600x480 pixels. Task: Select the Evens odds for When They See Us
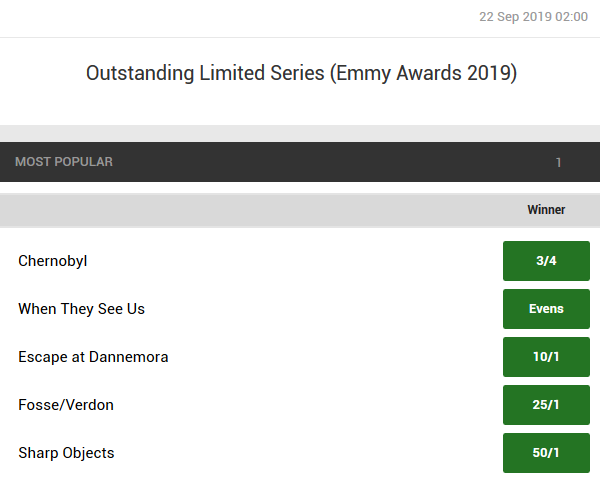pyautogui.click(x=546, y=309)
